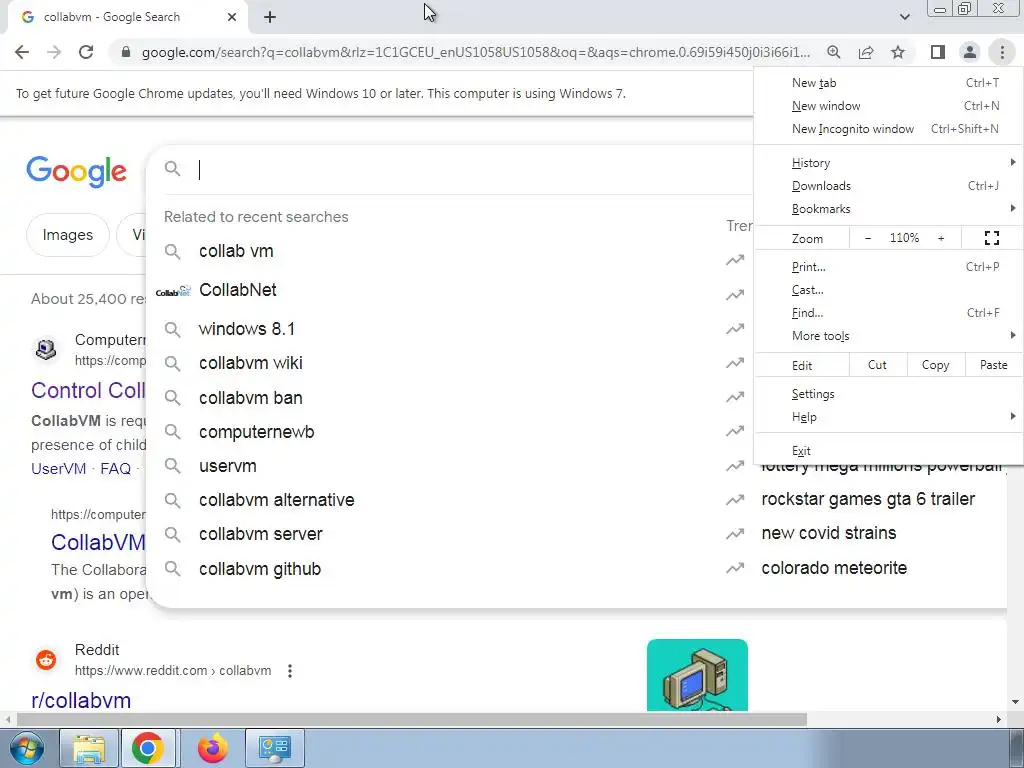This screenshot has height=768, width=1024.
Task: Click the Reddit favicon
Action: pyautogui.click(x=46, y=660)
